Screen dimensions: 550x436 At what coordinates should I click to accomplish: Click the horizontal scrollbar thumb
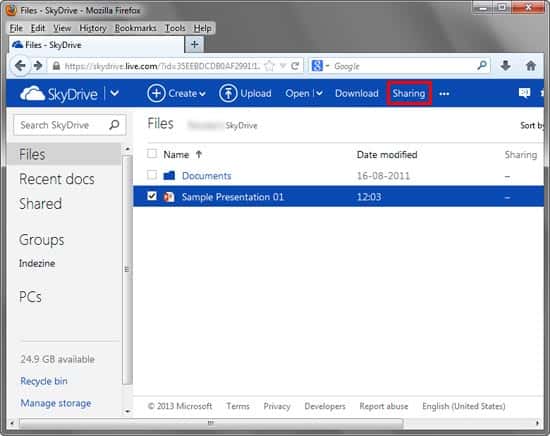pyautogui.click(x=211, y=423)
